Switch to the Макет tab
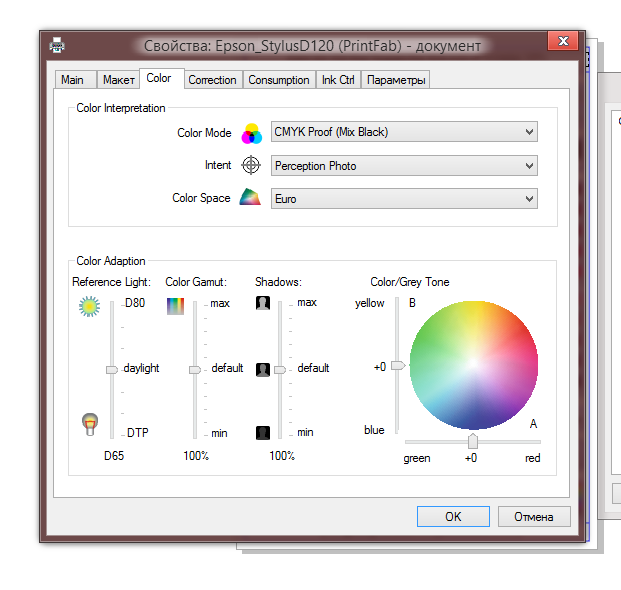 coord(118,80)
